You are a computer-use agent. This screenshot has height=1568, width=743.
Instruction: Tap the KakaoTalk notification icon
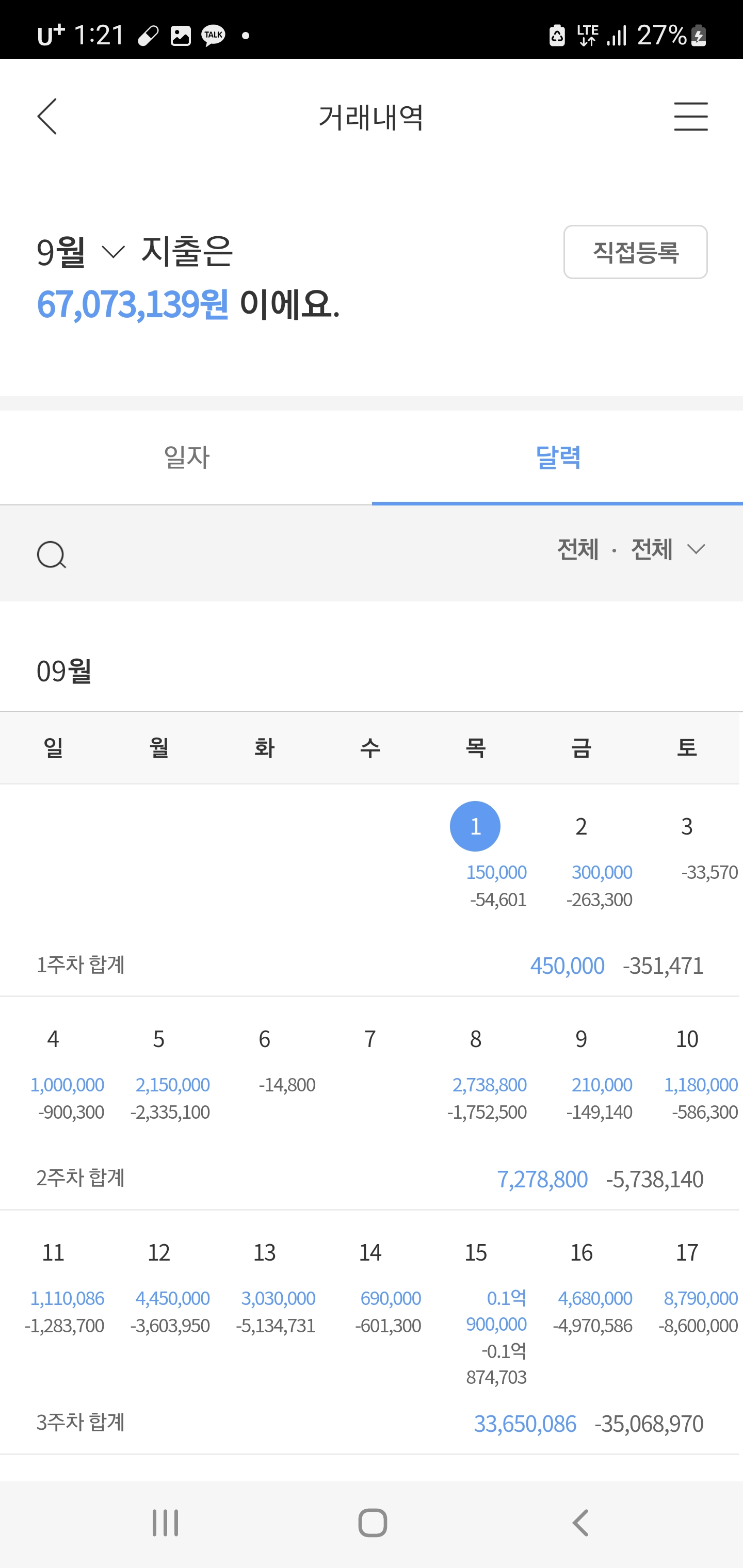click(x=213, y=35)
